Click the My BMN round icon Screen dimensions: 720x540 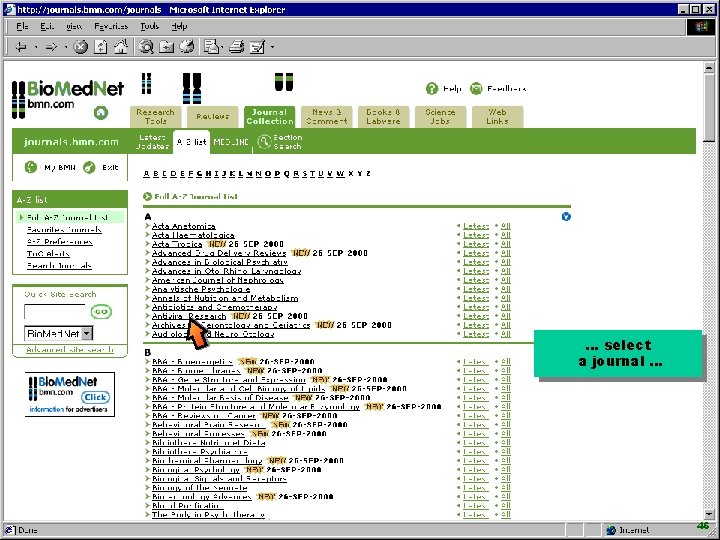click(x=31, y=168)
